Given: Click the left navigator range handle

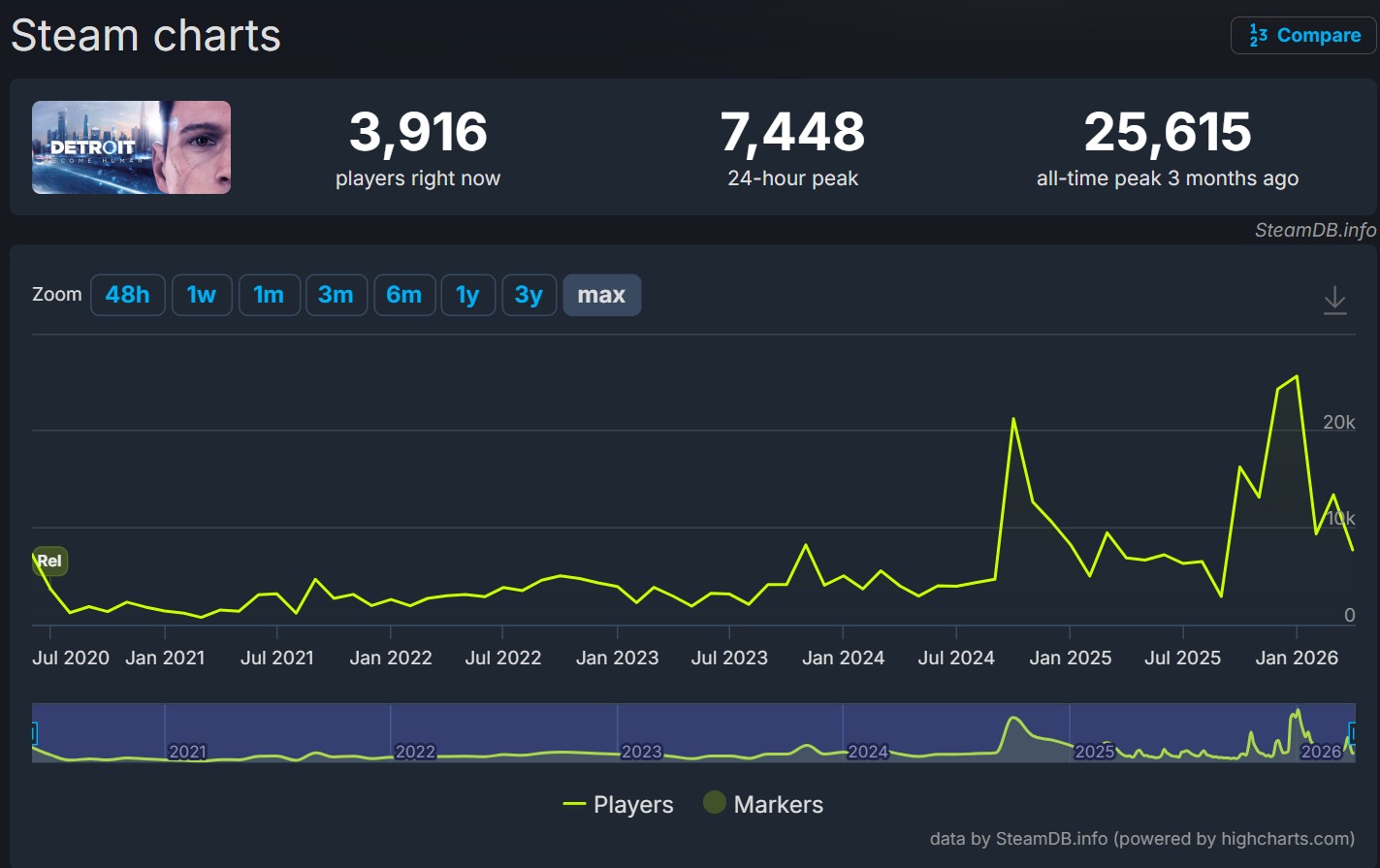Looking at the screenshot, I should point(33,733).
